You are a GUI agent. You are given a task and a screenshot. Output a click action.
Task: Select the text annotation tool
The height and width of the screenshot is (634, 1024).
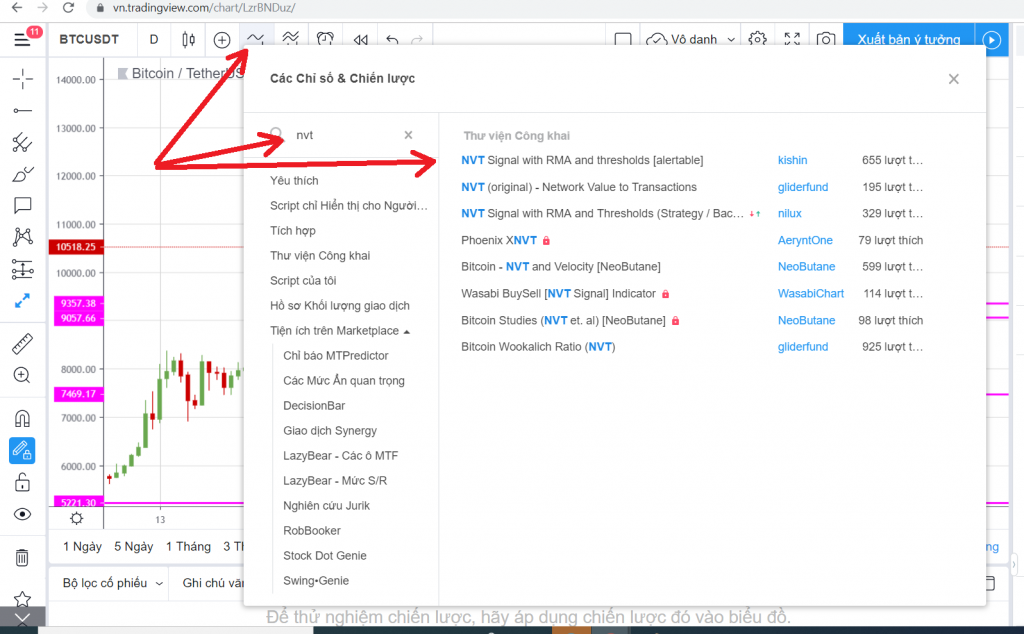(x=22, y=206)
